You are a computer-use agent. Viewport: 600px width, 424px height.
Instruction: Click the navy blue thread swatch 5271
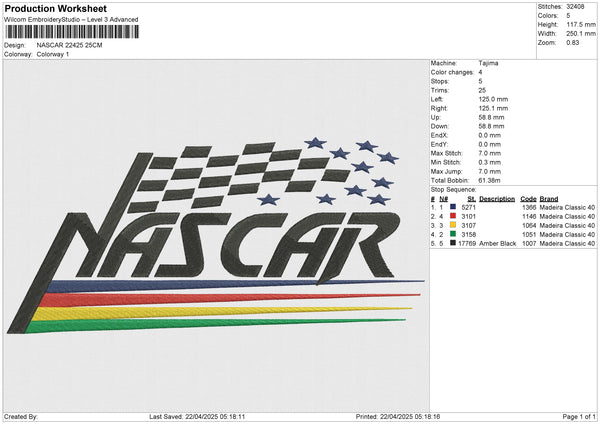(x=454, y=207)
